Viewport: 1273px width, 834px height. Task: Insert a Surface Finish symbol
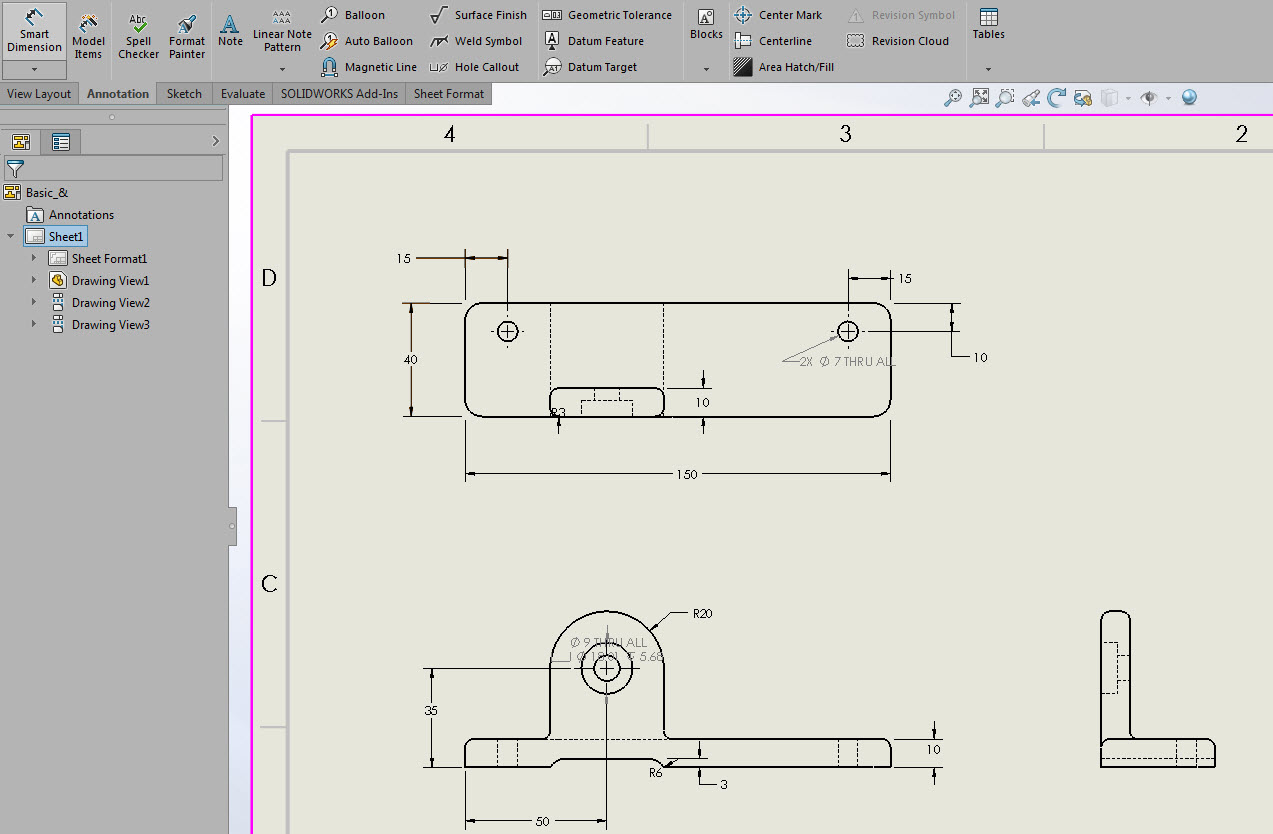478,15
